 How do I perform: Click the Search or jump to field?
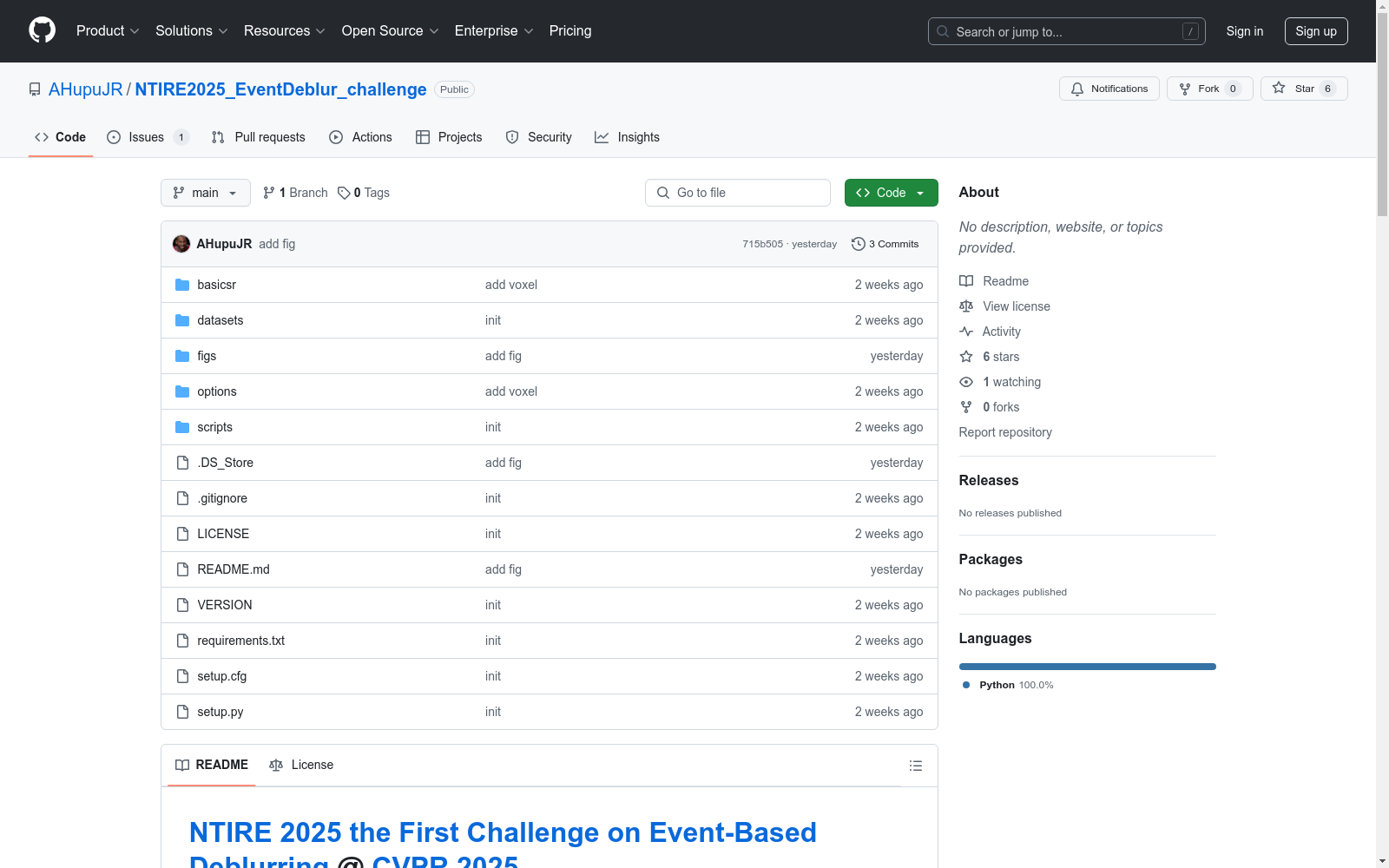pos(1067,31)
